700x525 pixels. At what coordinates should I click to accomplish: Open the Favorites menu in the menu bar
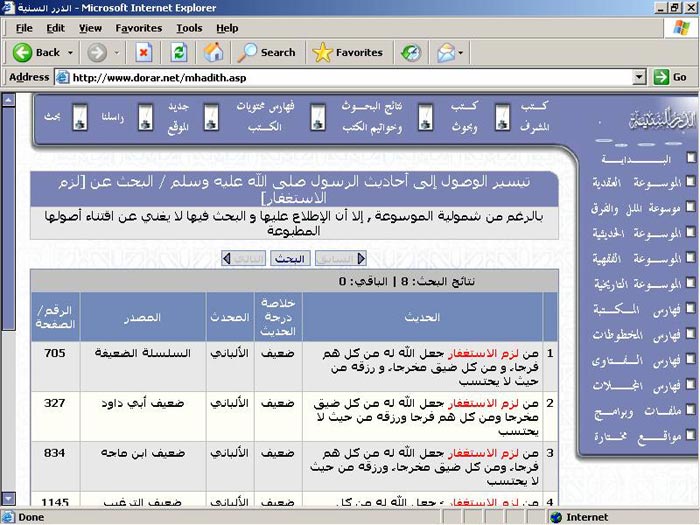coord(138,28)
